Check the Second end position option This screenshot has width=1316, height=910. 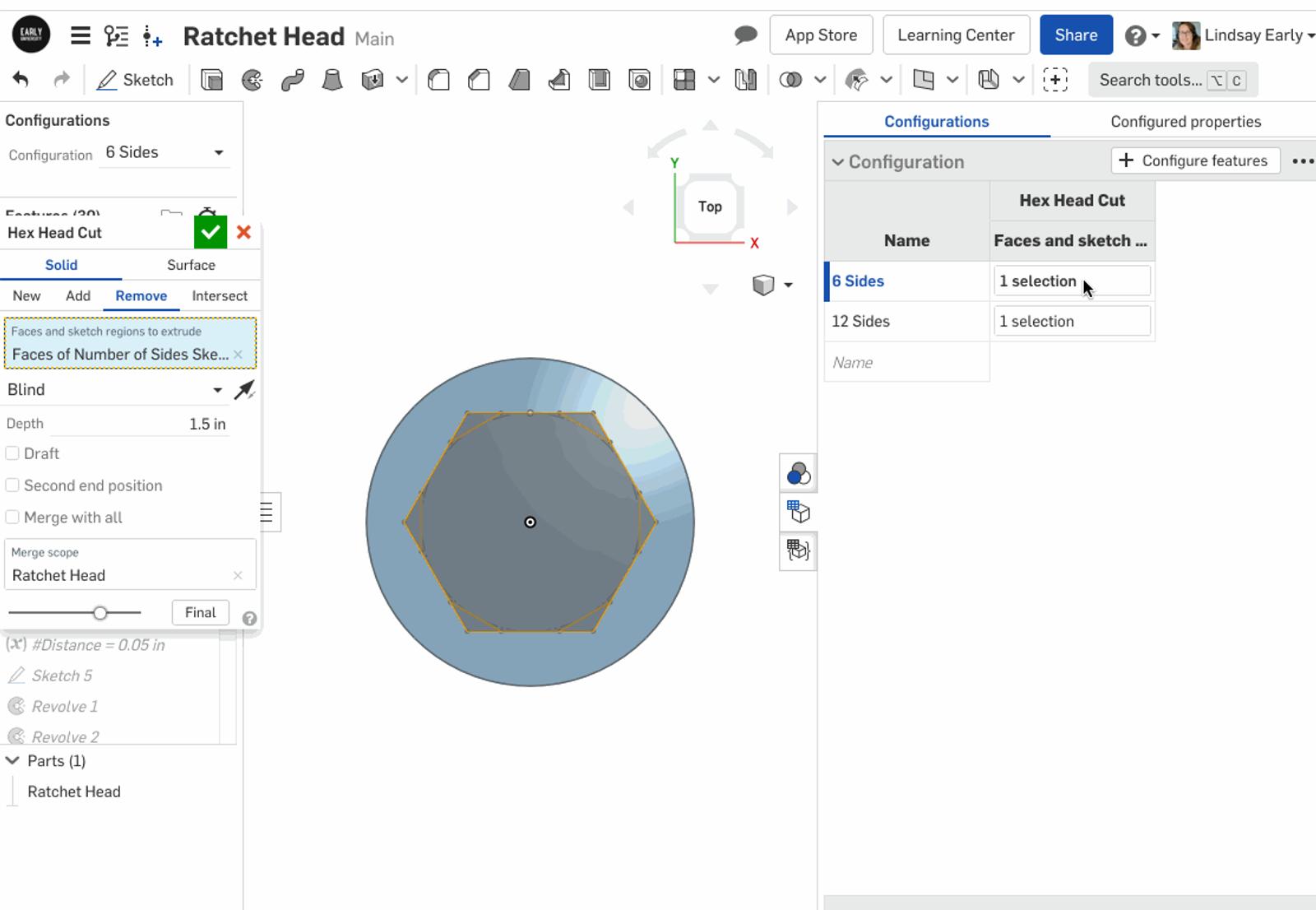12,485
